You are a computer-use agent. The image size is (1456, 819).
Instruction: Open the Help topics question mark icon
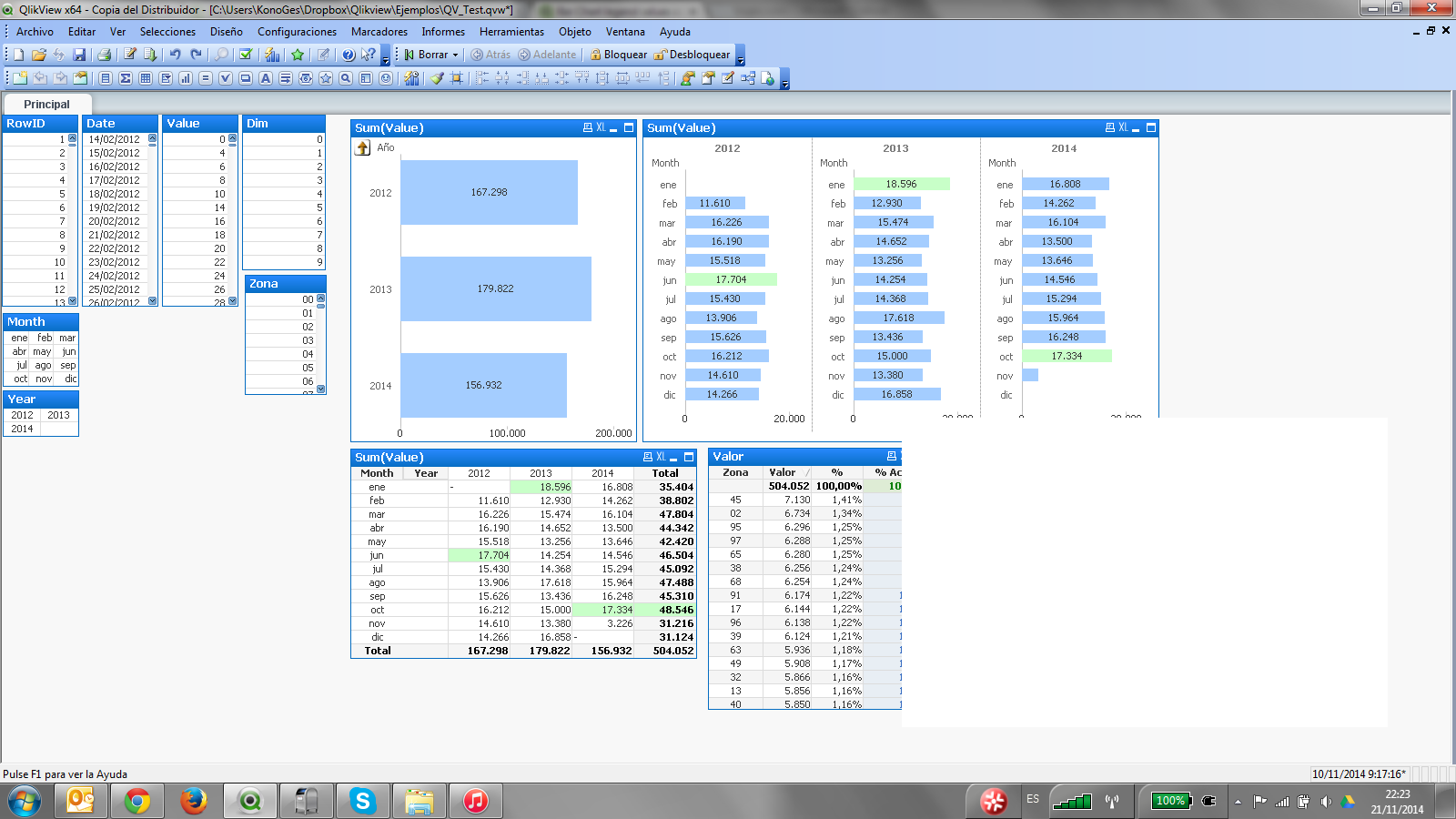[x=348, y=55]
